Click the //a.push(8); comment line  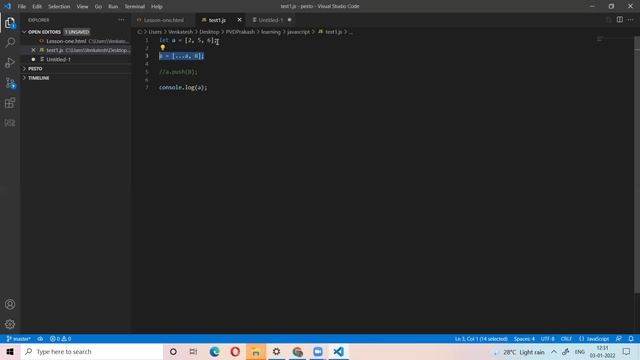(178, 72)
